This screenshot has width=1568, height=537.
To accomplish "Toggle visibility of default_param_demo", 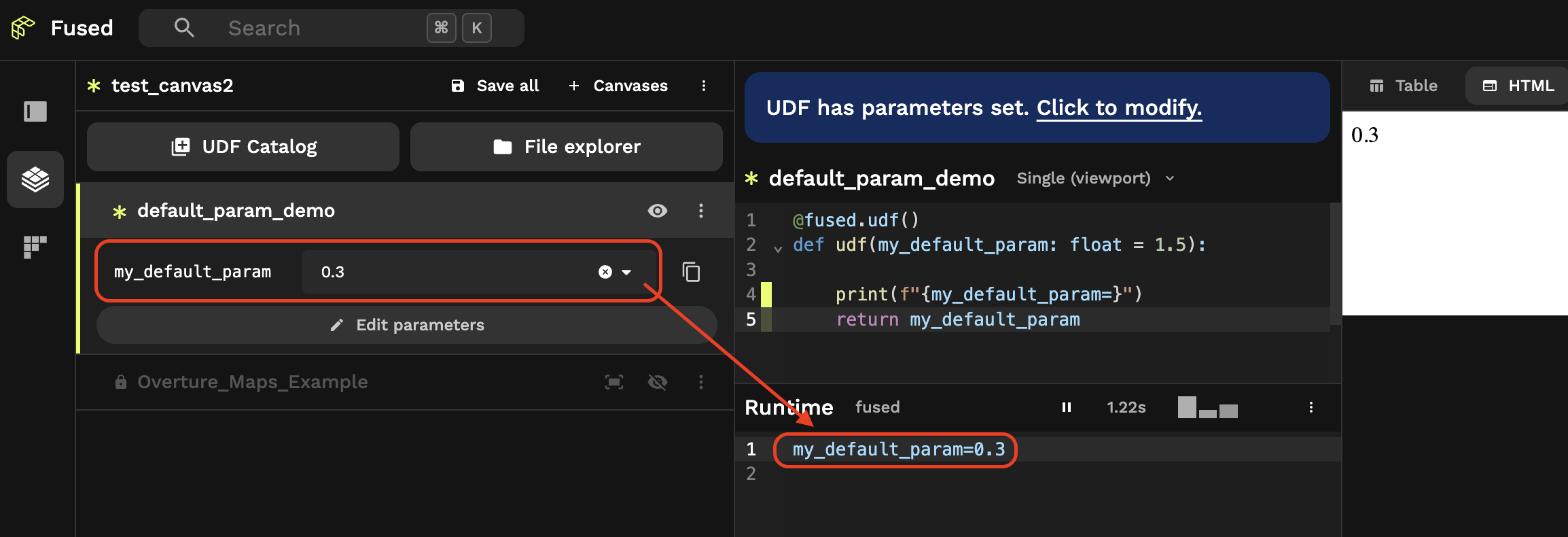I will (x=656, y=211).
